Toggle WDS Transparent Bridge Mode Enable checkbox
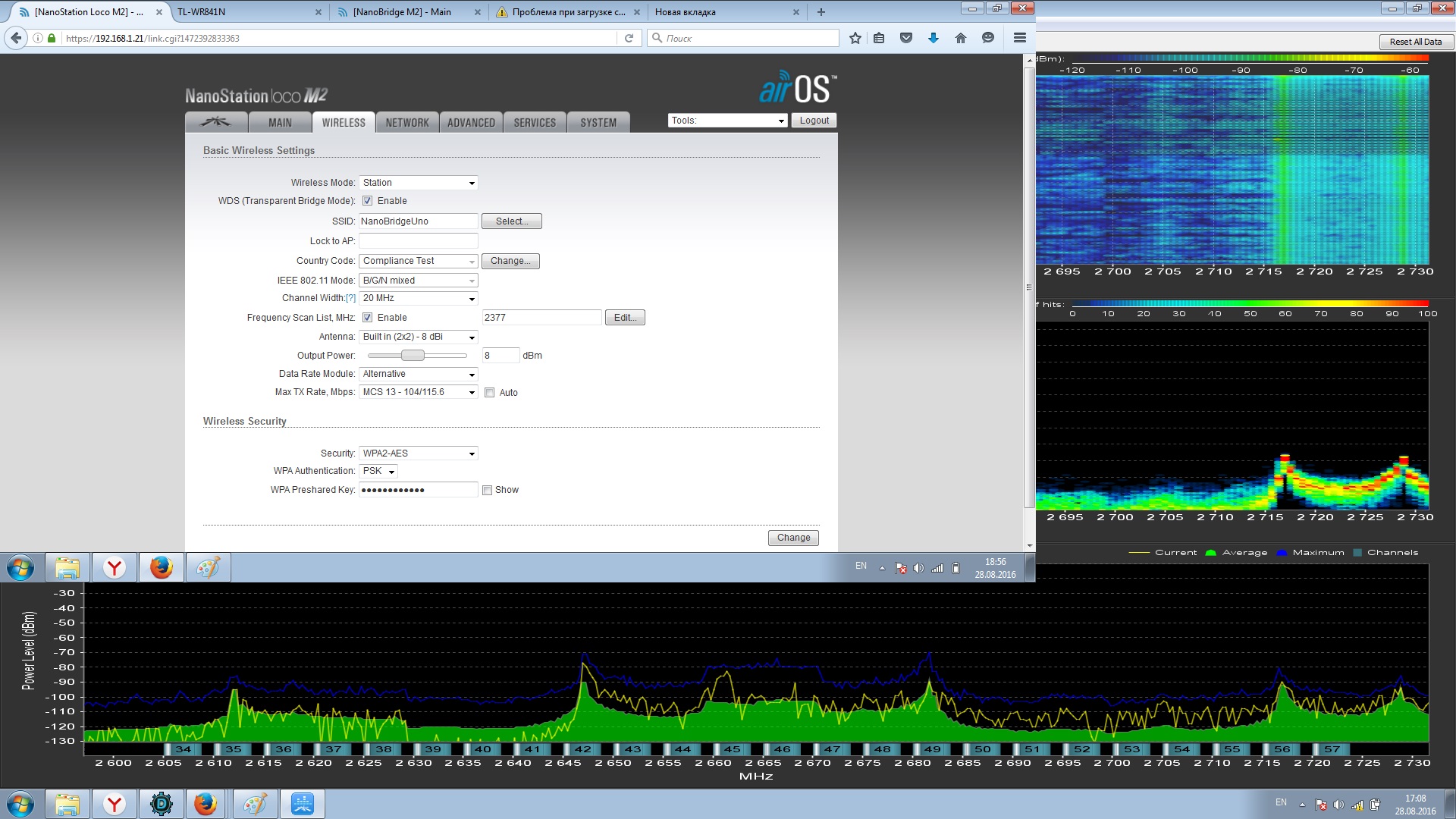The width and height of the screenshot is (1456, 819). [367, 201]
